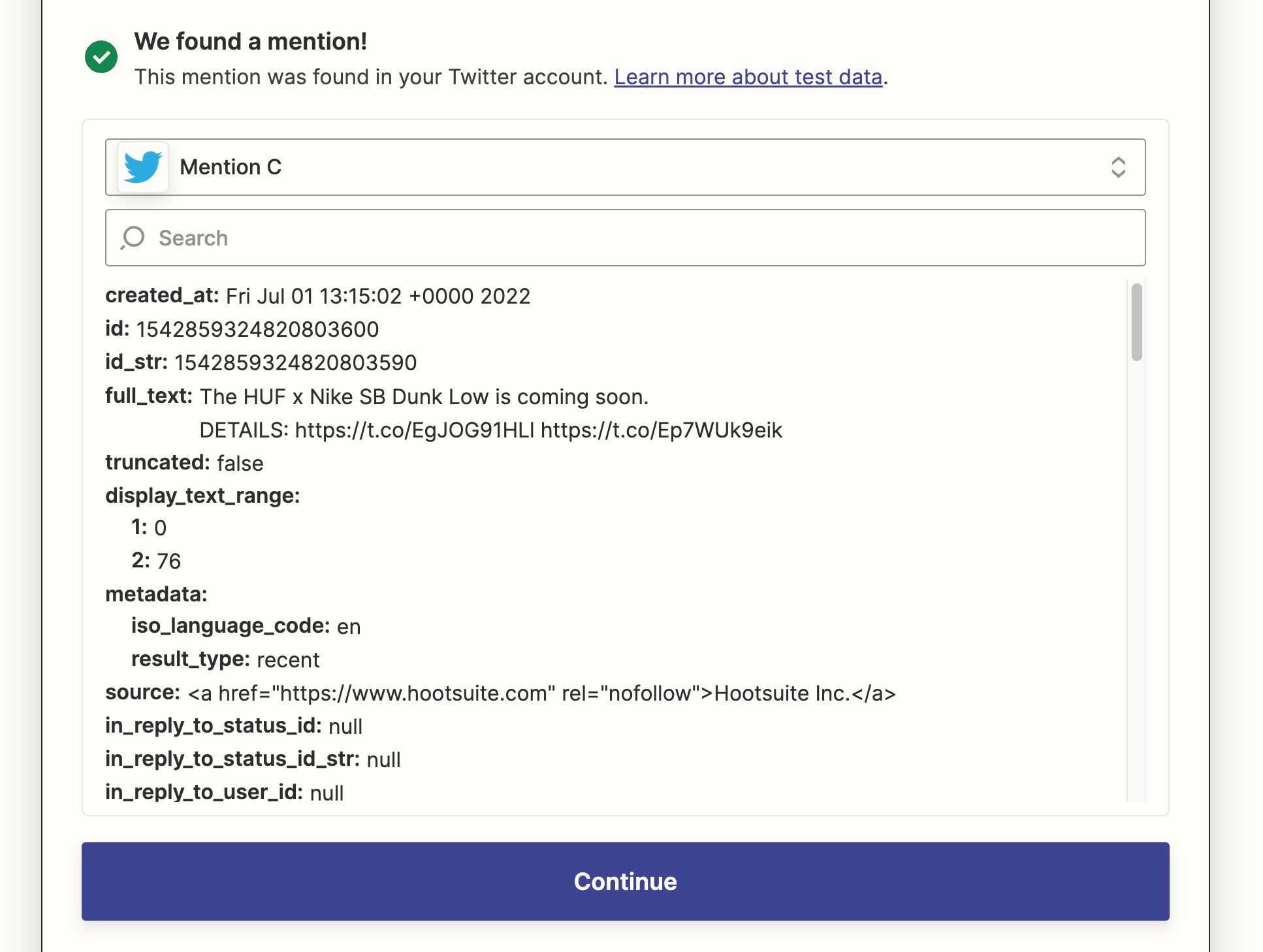1263x952 pixels.
Task: Click the in_reply_to_user_id: null row
Action: tap(225, 793)
